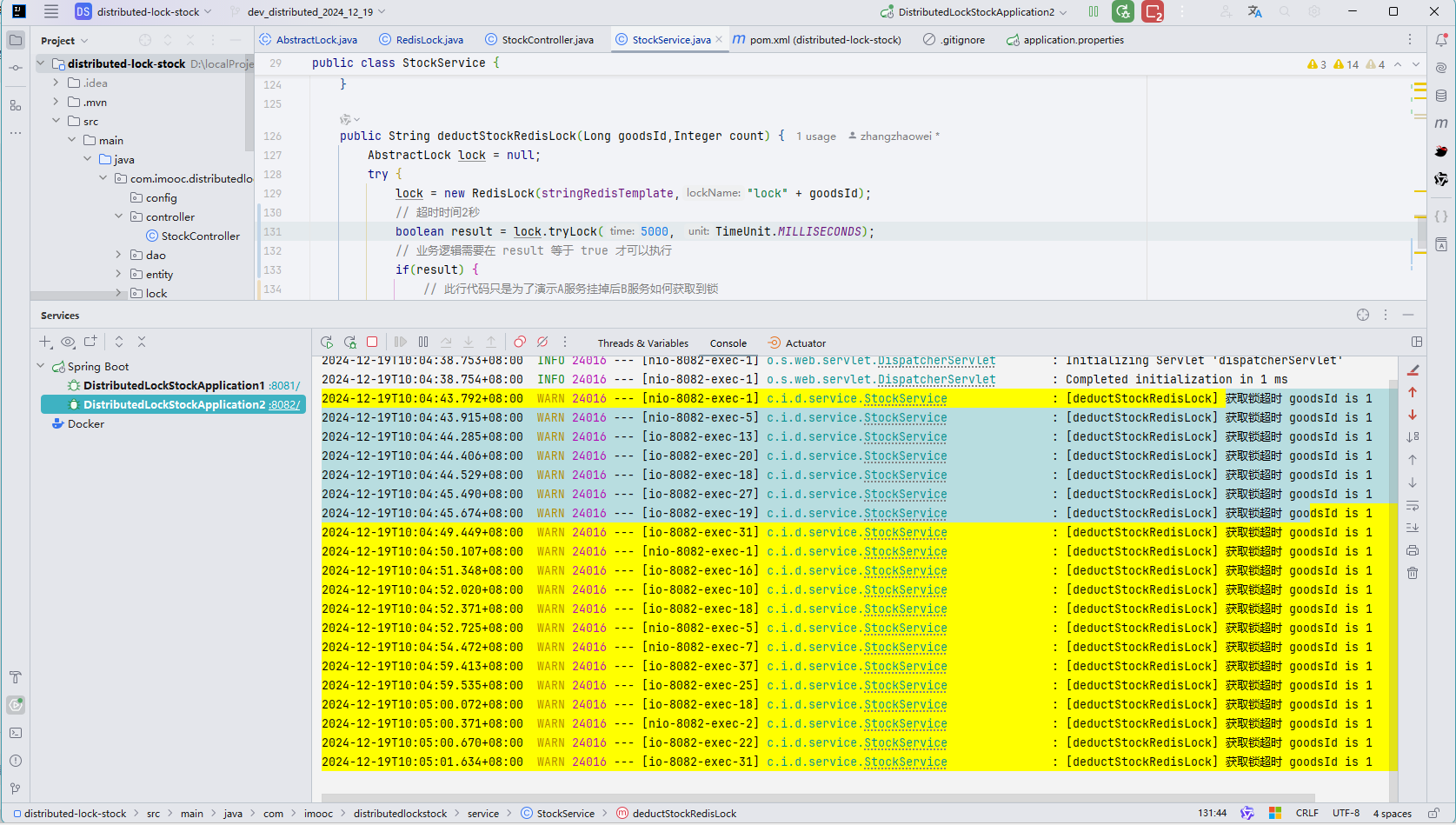This screenshot has height=825, width=1456.
Task: Open the main hamburger menu
Action: coord(51,11)
